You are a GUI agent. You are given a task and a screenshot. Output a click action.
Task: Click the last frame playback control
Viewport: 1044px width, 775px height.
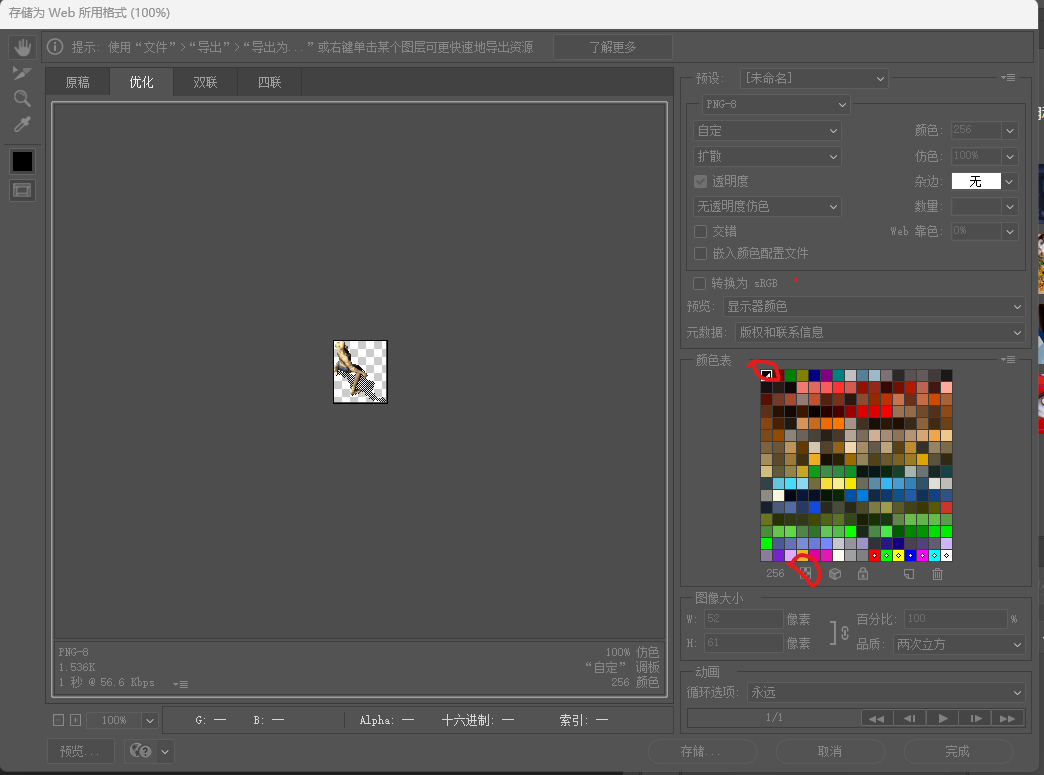click(x=1008, y=717)
